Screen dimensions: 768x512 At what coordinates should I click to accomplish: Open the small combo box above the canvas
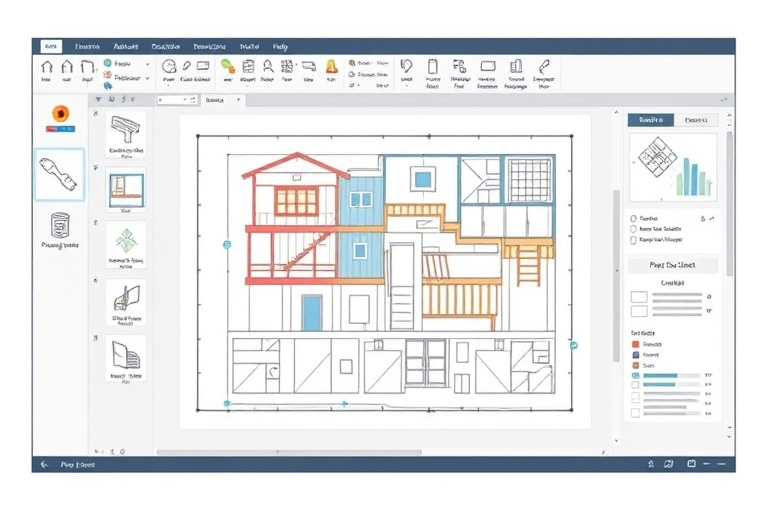click(176, 100)
